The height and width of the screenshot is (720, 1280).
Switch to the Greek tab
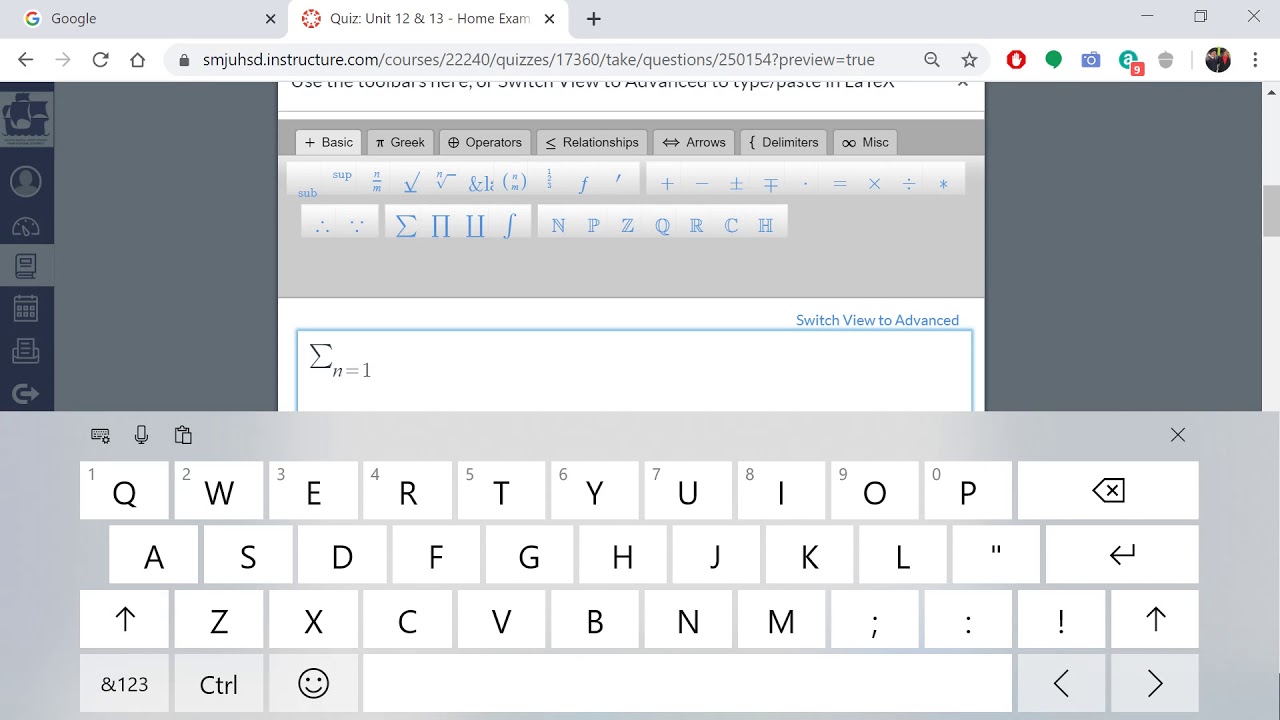click(x=400, y=142)
